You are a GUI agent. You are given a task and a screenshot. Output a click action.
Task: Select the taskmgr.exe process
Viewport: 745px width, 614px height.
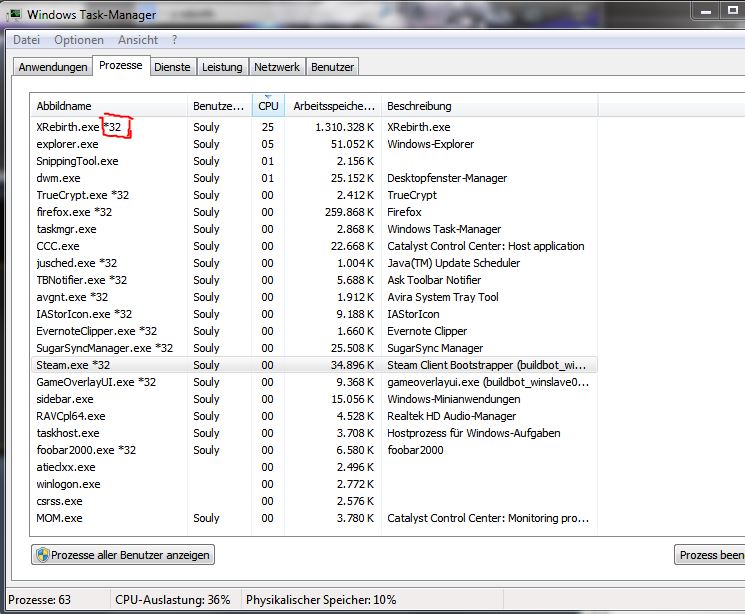coord(314,229)
